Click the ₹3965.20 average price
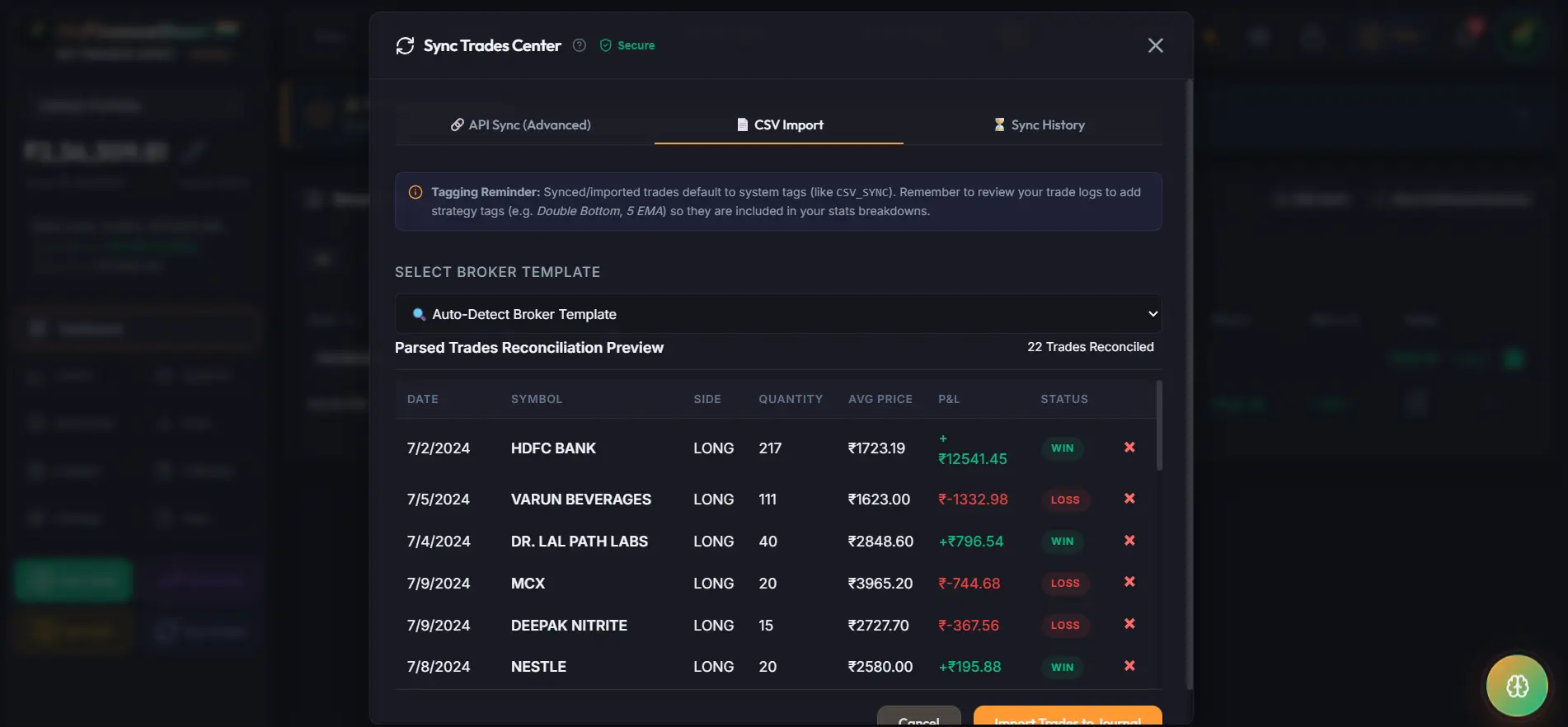 [880, 584]
